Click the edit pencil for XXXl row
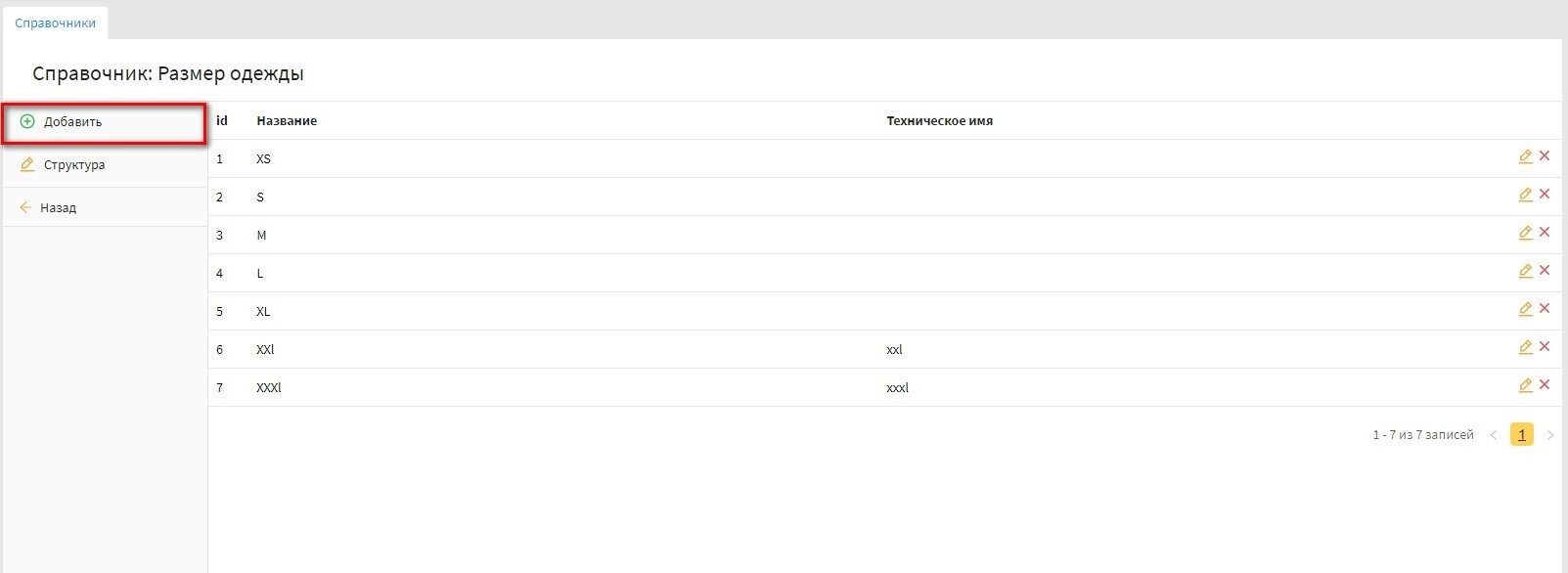 (x=1525, y=385)
